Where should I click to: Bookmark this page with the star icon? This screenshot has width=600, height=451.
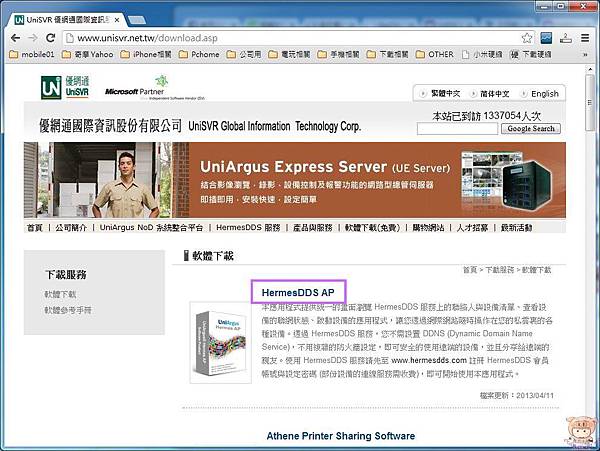(x=527, y=38)
